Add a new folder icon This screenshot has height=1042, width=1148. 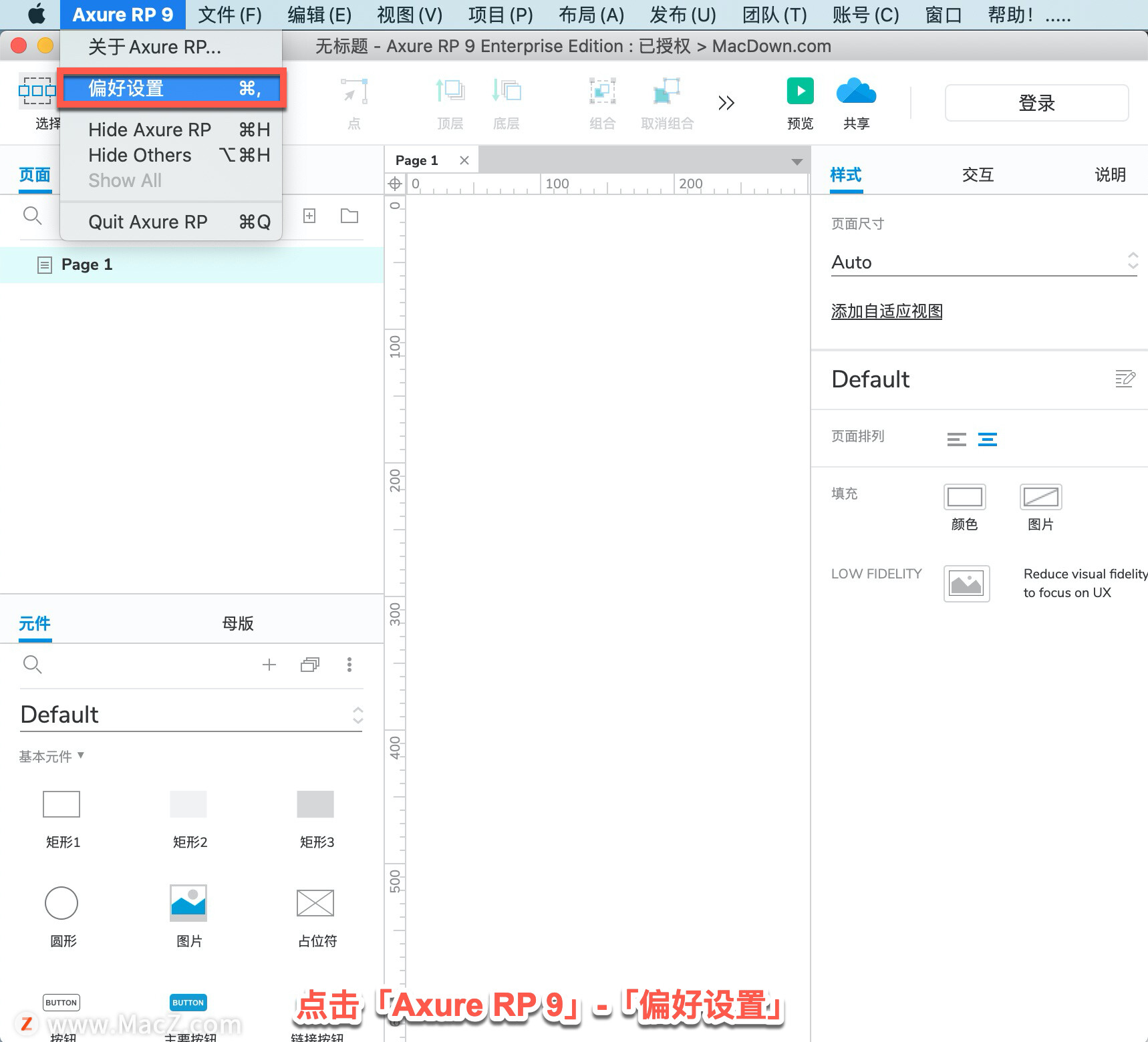pyautogui.click(x=349, y=215)
